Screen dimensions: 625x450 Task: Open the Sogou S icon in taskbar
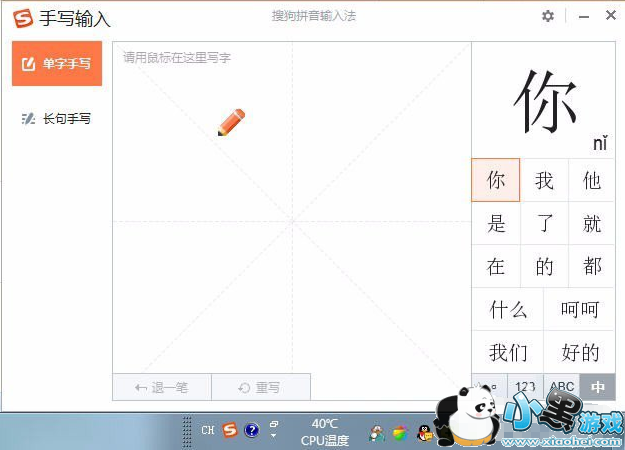tap(230, 430)
